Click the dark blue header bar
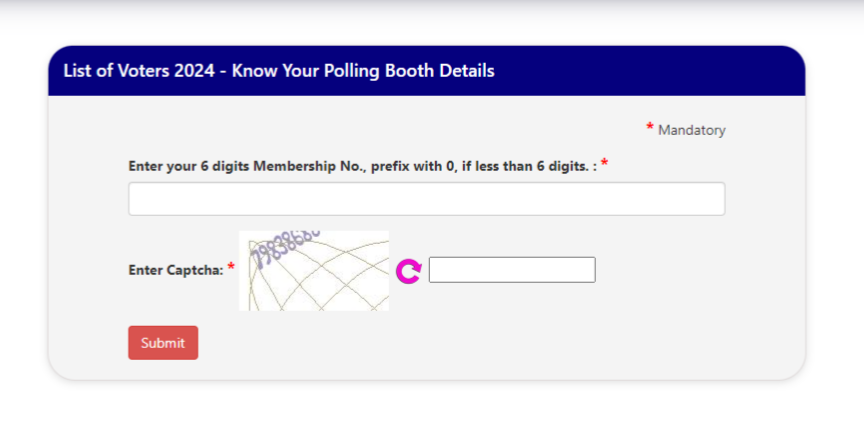This screenshot has width=864, height=442. [x=426, y=71]
